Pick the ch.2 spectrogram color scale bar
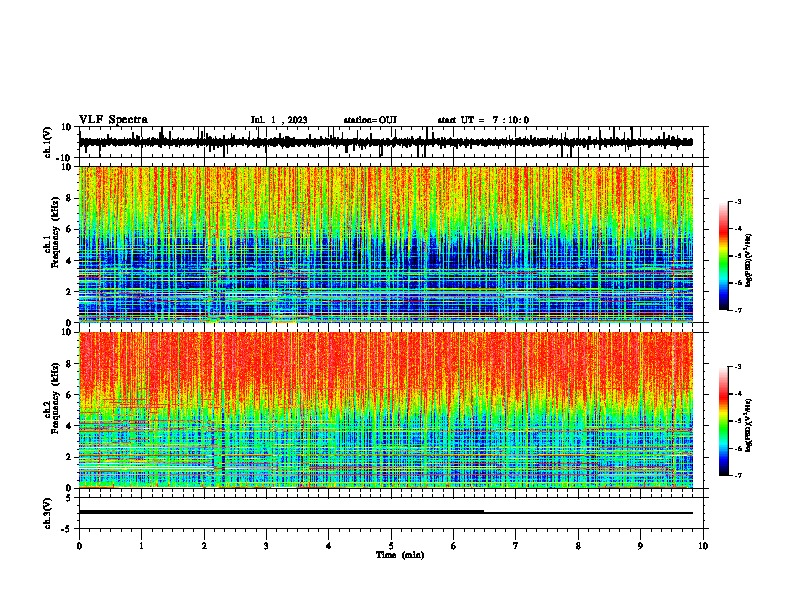Viewport: 792px width, 612px height. coord(724,421)
